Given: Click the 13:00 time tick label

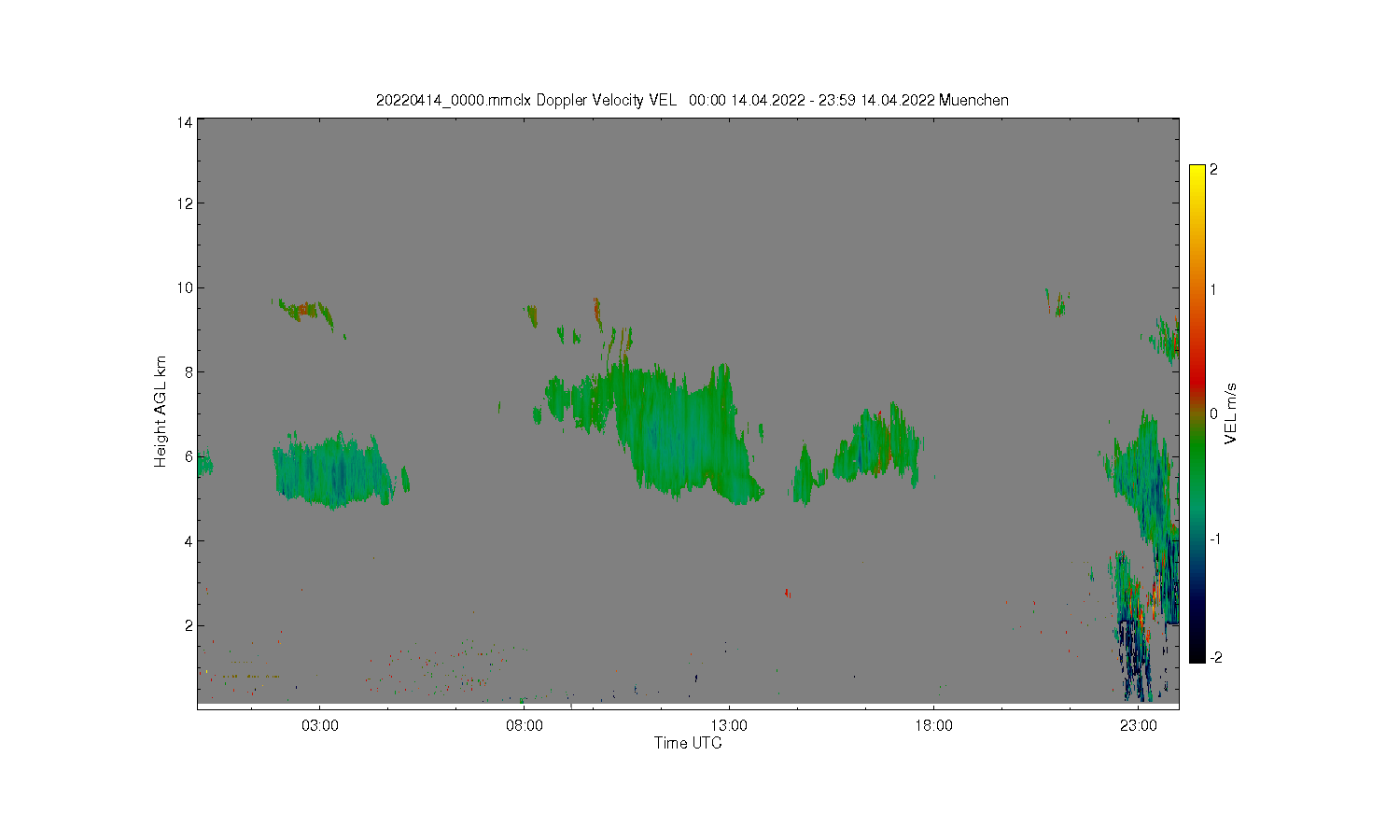Looking at the screenshot, I should pyautogui.click(x=728, y=726).
